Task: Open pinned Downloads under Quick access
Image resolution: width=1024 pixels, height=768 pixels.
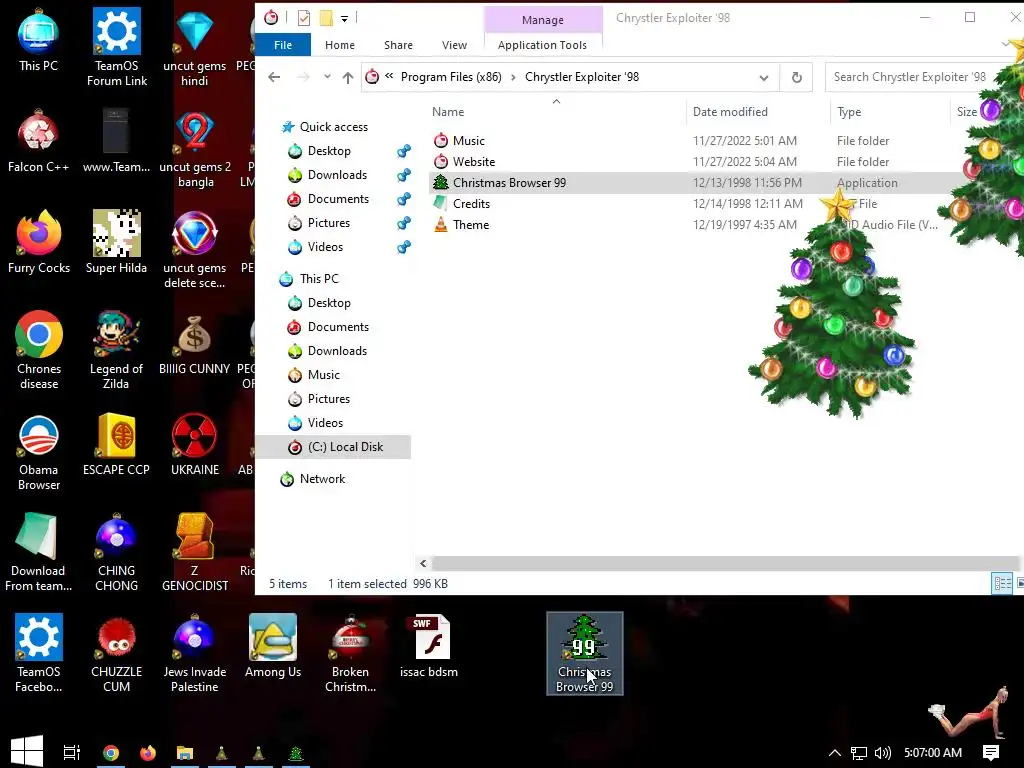Action: click(x=337, y=175)
